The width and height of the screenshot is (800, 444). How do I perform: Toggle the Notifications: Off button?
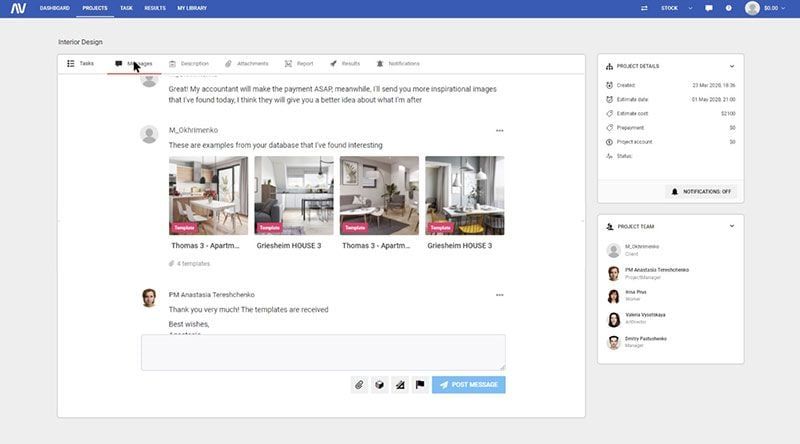701,191
